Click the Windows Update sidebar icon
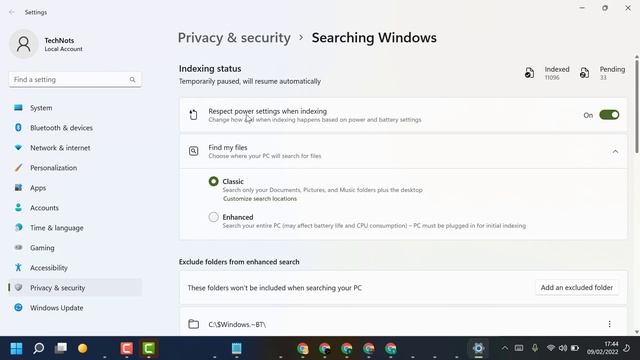Screen dimensions: 640x360 coord(18,307)
